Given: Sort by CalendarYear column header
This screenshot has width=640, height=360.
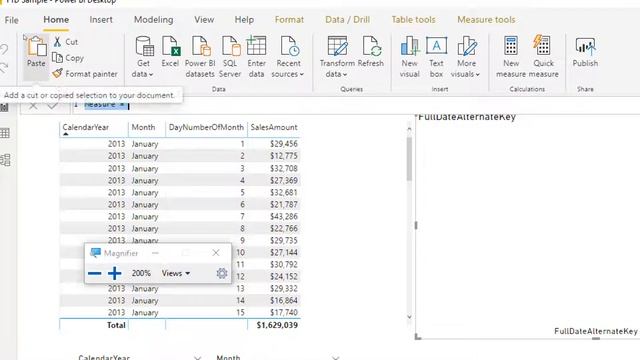Looking at the screenshot, I should [x=86, y=127].
